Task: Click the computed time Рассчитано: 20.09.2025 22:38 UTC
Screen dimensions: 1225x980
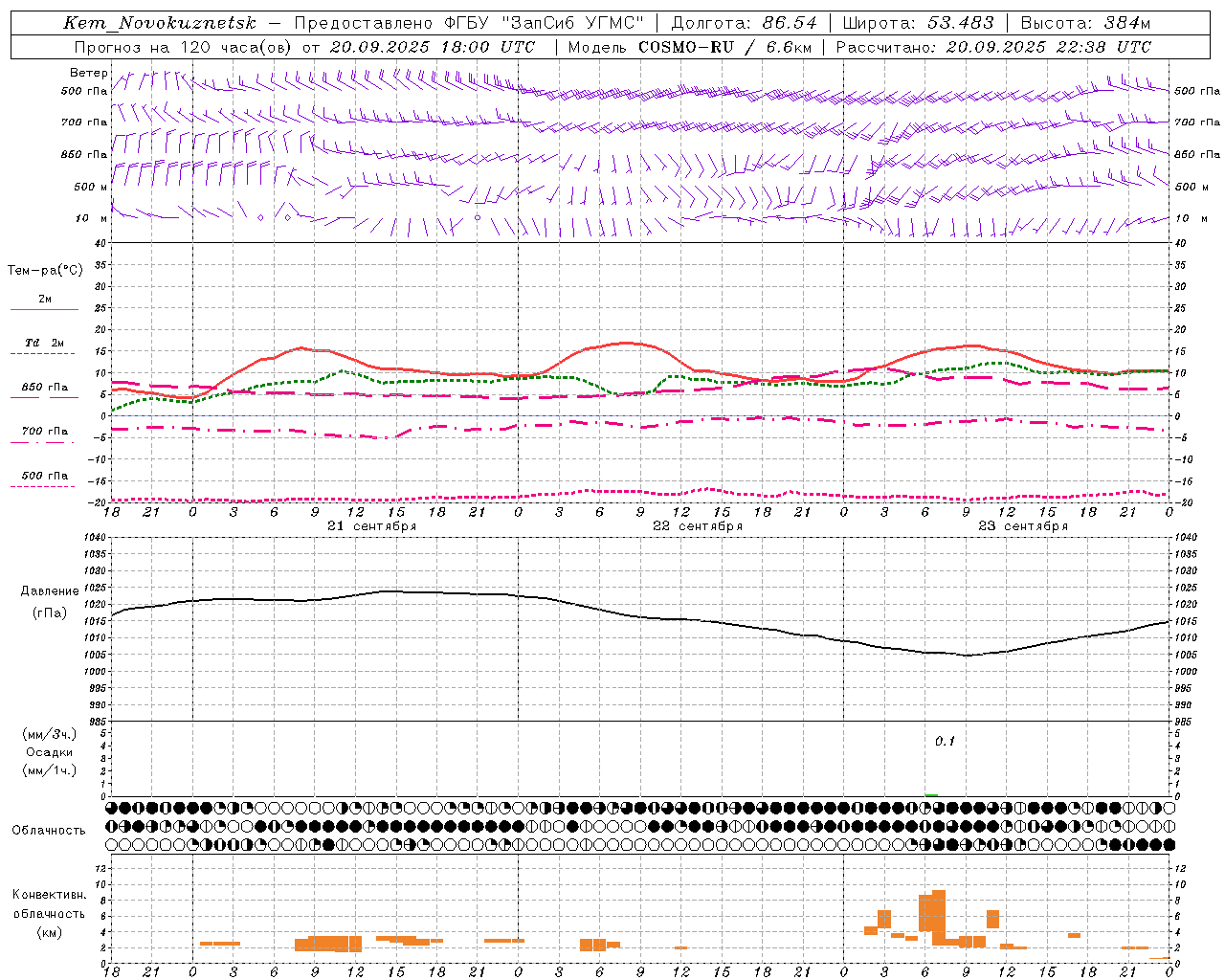Action: click(993, 47)
